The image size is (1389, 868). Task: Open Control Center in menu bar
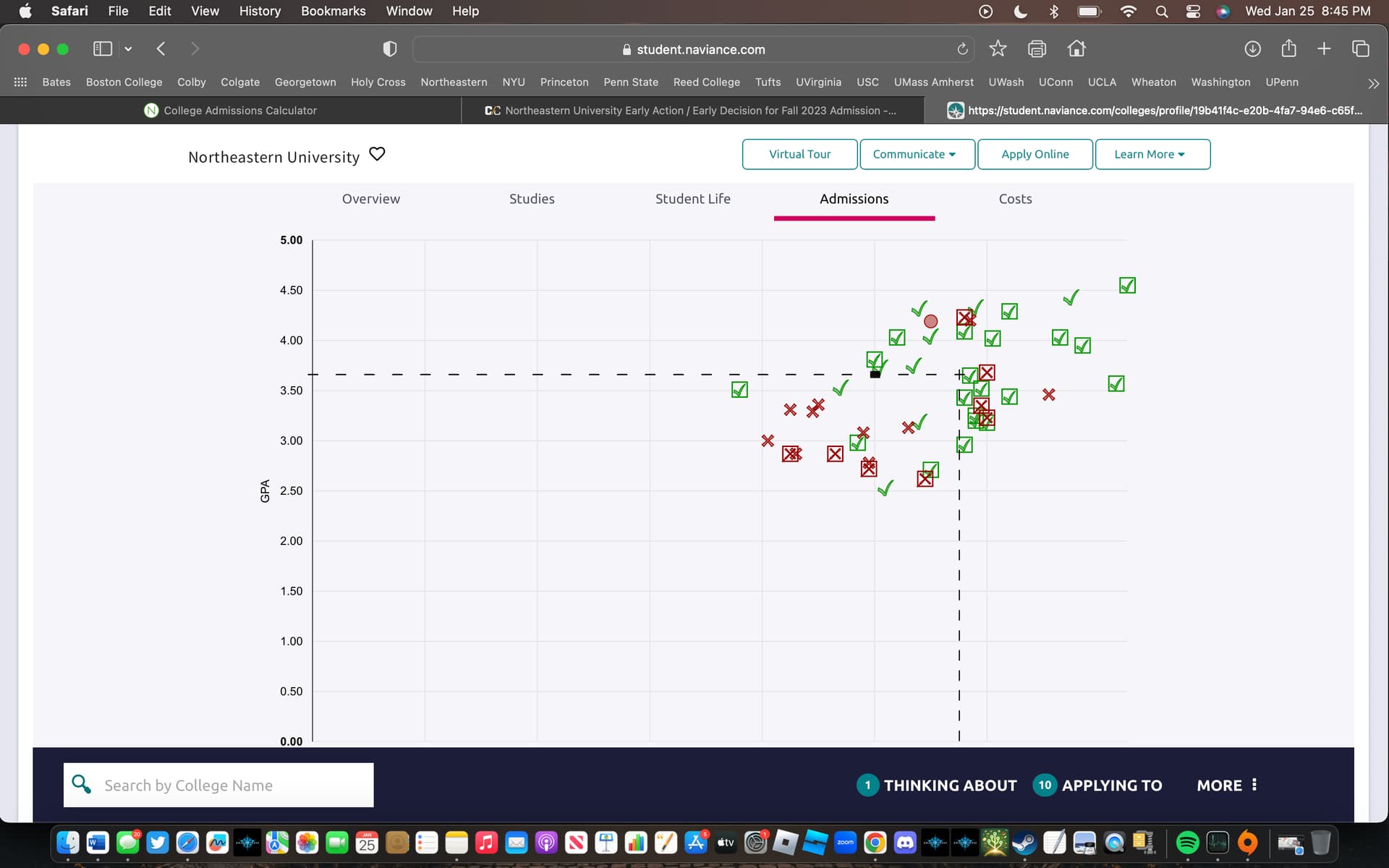click(x=1193, y=11)
